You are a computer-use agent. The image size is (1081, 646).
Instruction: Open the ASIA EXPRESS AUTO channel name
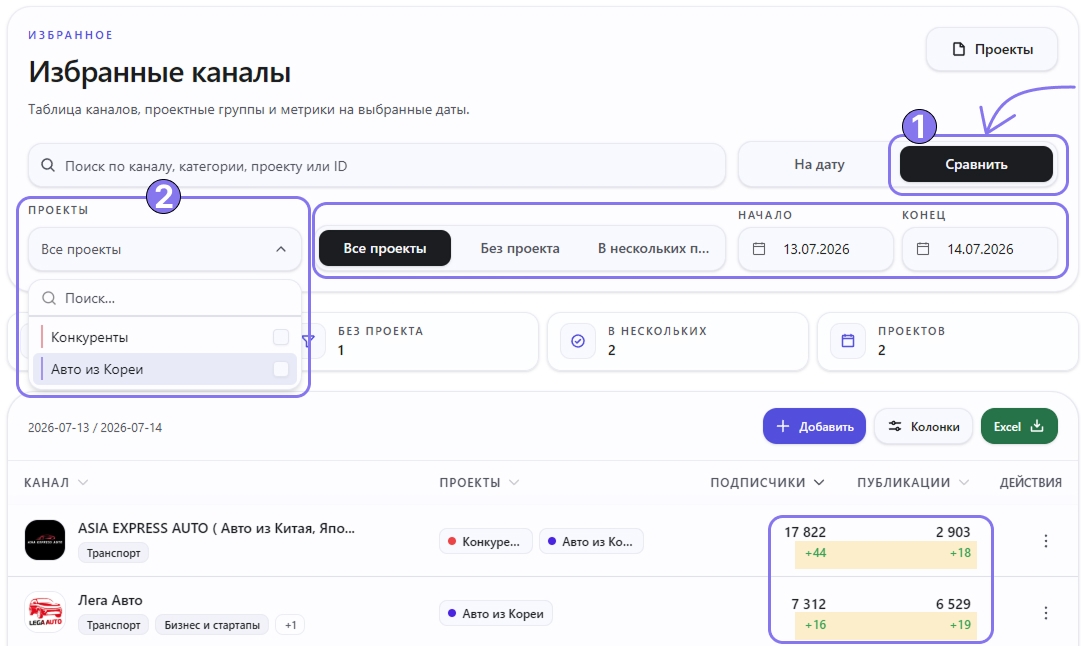(216, 528)
